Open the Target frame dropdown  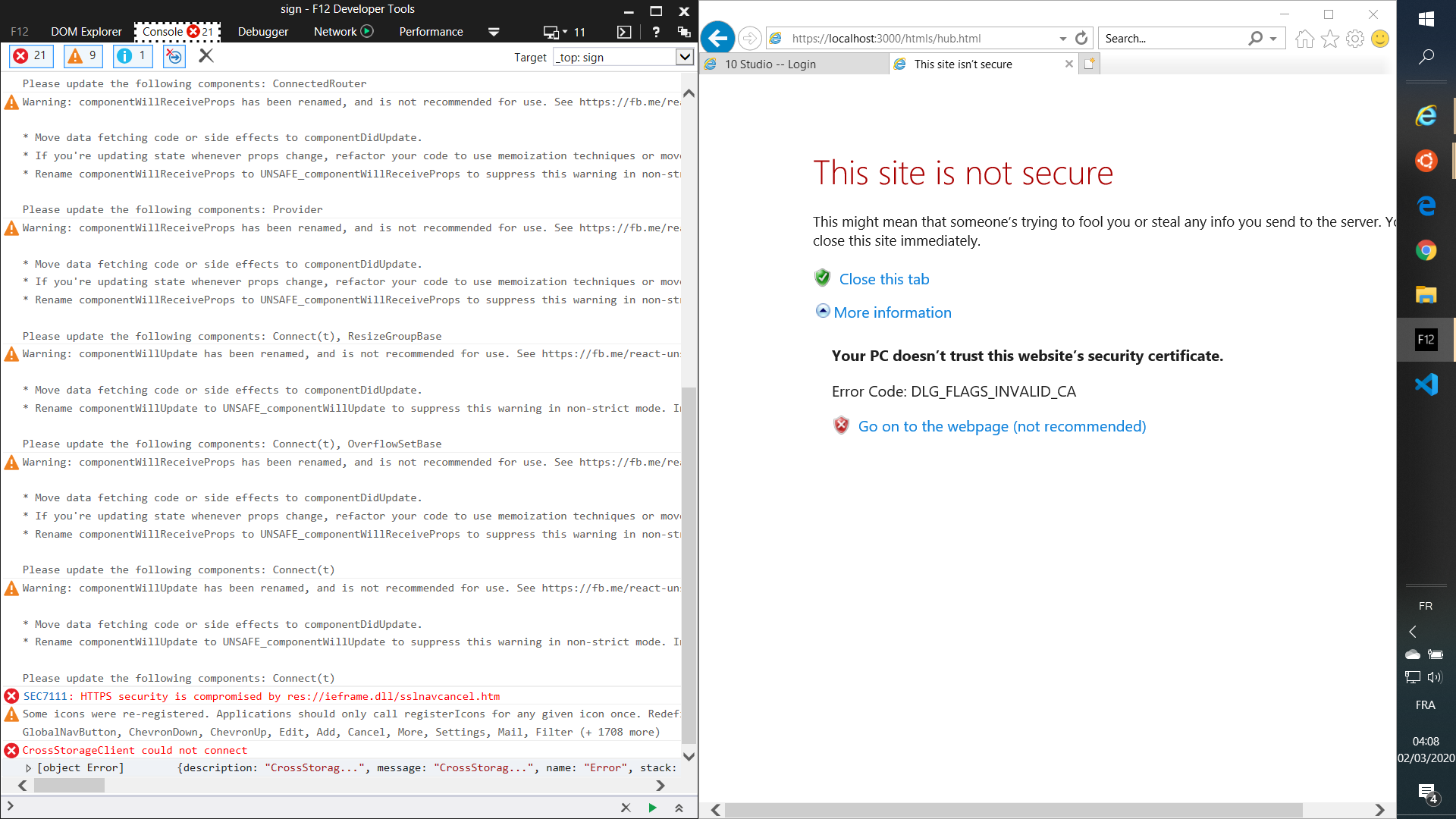pyautogui.click(x=684, y=57)
